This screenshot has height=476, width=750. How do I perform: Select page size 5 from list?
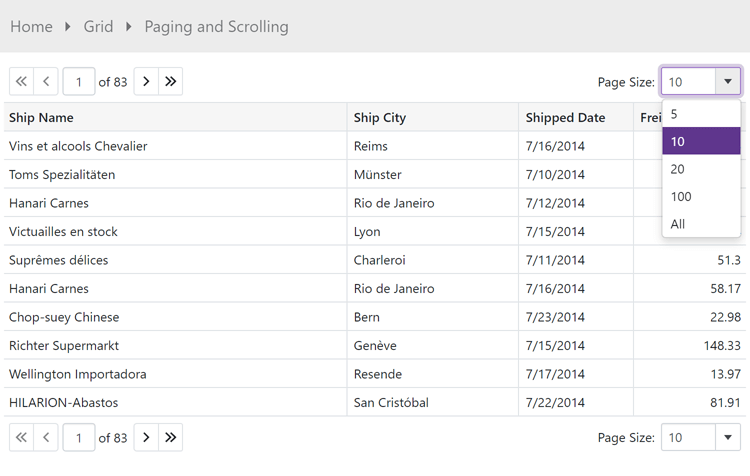pos(701,114)
